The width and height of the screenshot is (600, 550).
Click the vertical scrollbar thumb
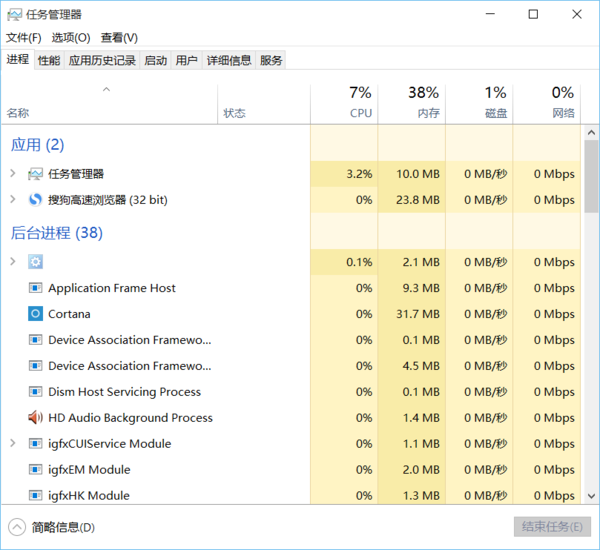click(x=592, y=176)
